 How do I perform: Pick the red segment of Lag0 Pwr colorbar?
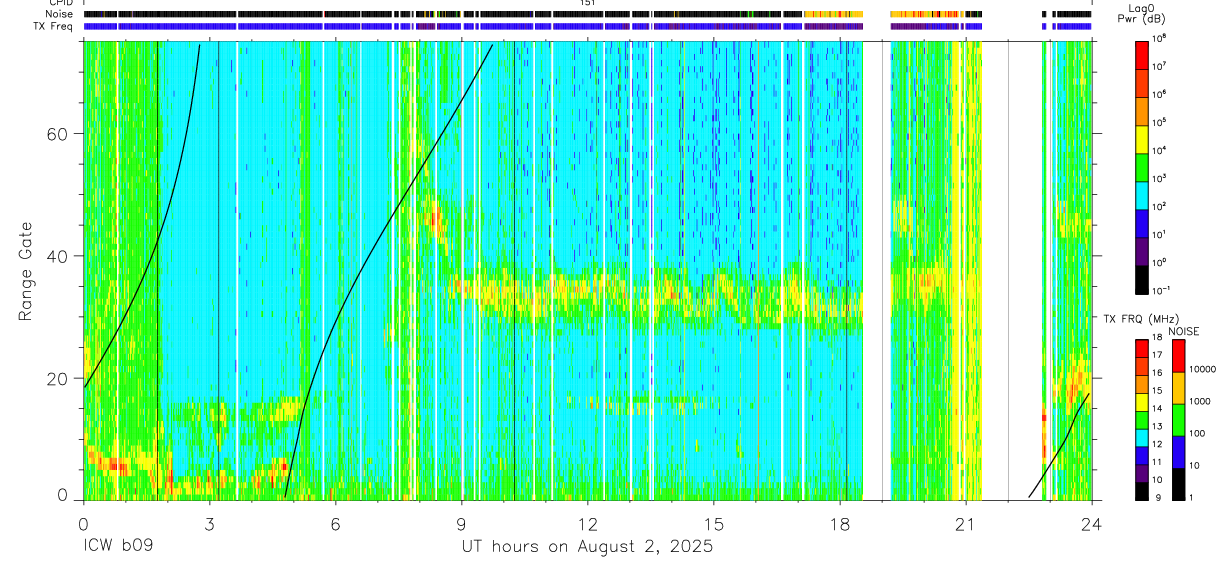click(1142, 54)
